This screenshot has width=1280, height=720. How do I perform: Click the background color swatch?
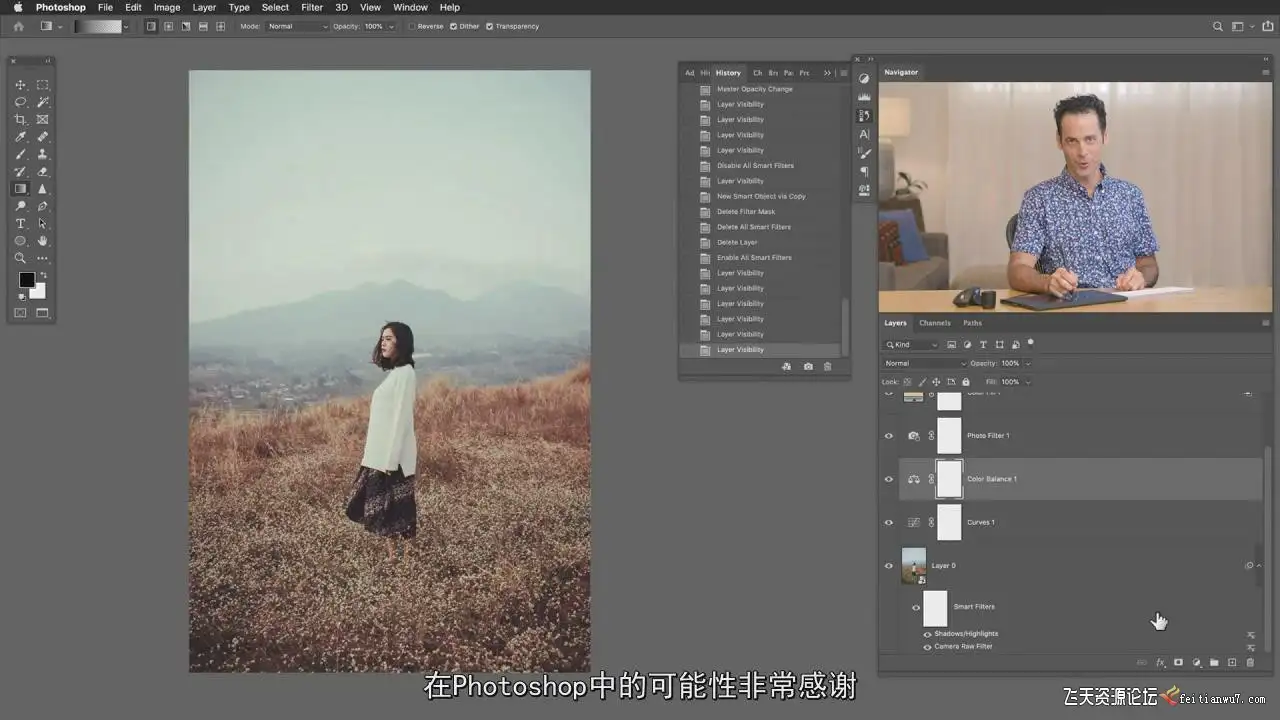coord(38,291)
